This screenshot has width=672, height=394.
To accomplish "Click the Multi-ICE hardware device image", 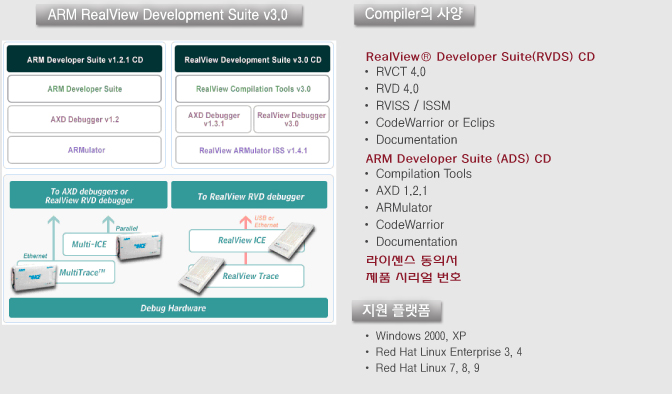I will (139, 247).
